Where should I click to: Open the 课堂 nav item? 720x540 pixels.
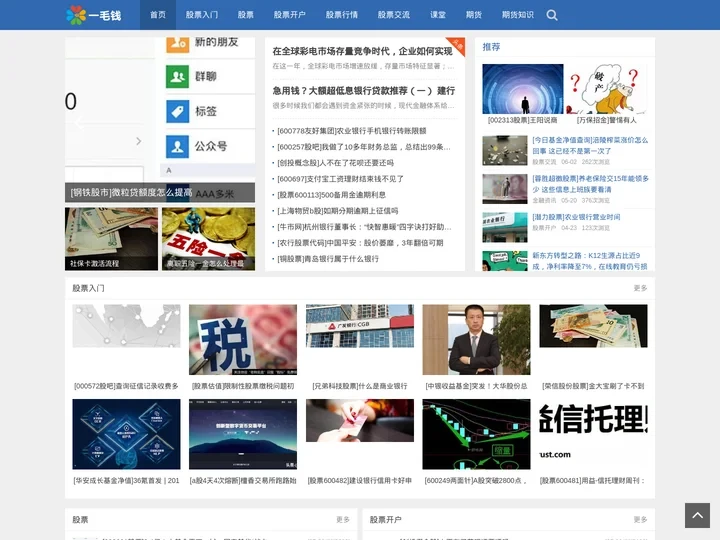pyautogui.click(x=438, y=15)
